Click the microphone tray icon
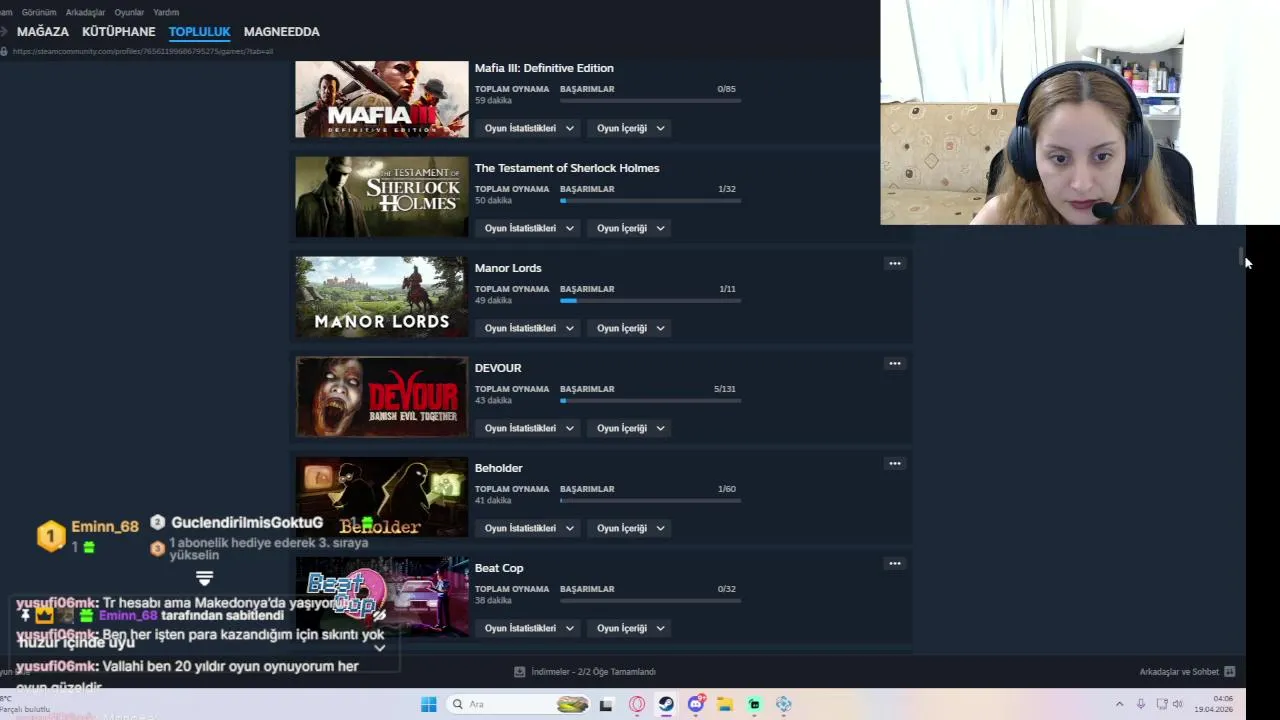 coord(1140,704)
